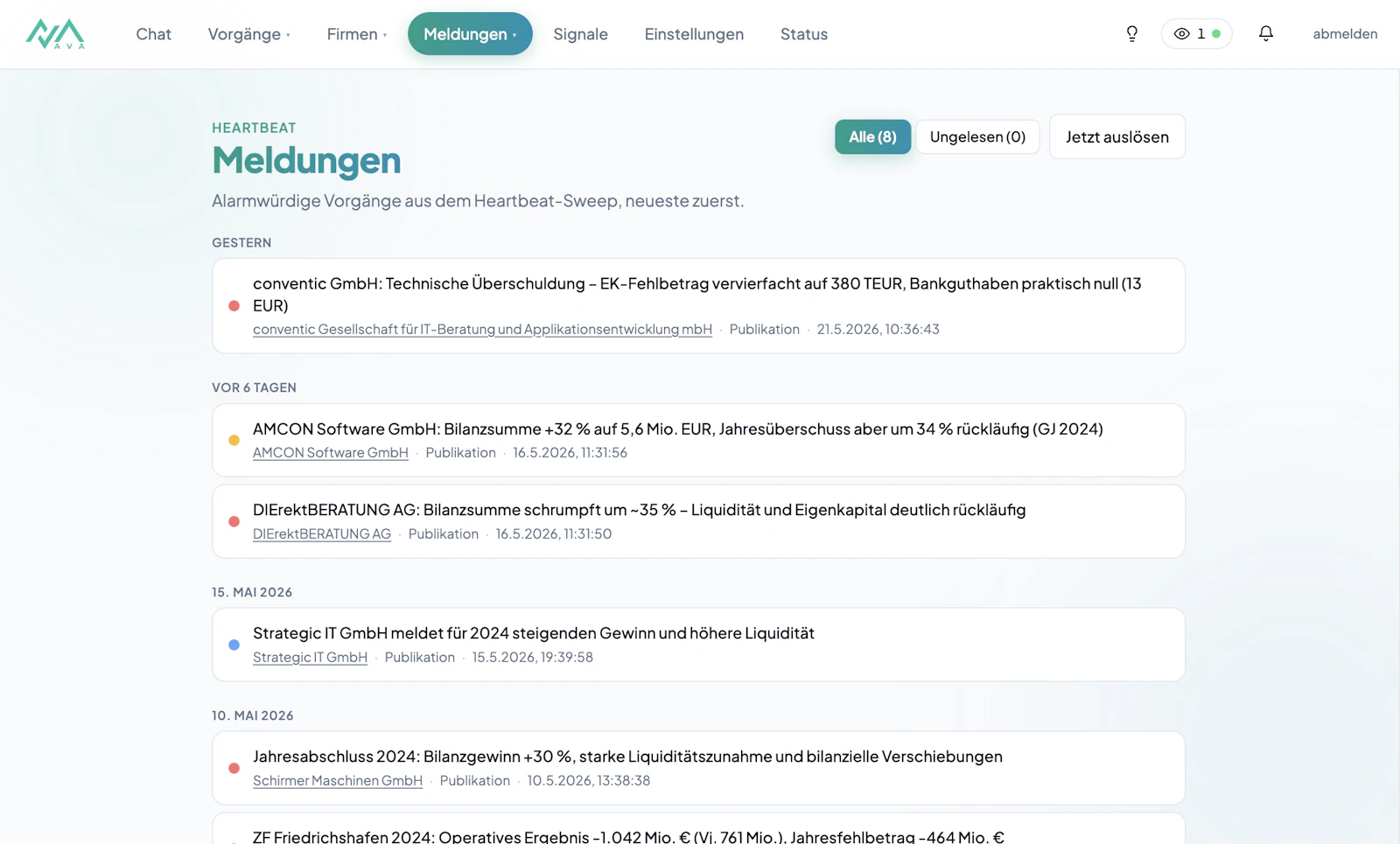Expand the Vorgänge dropdown menu
The image size is (1400, 844).
248,34
